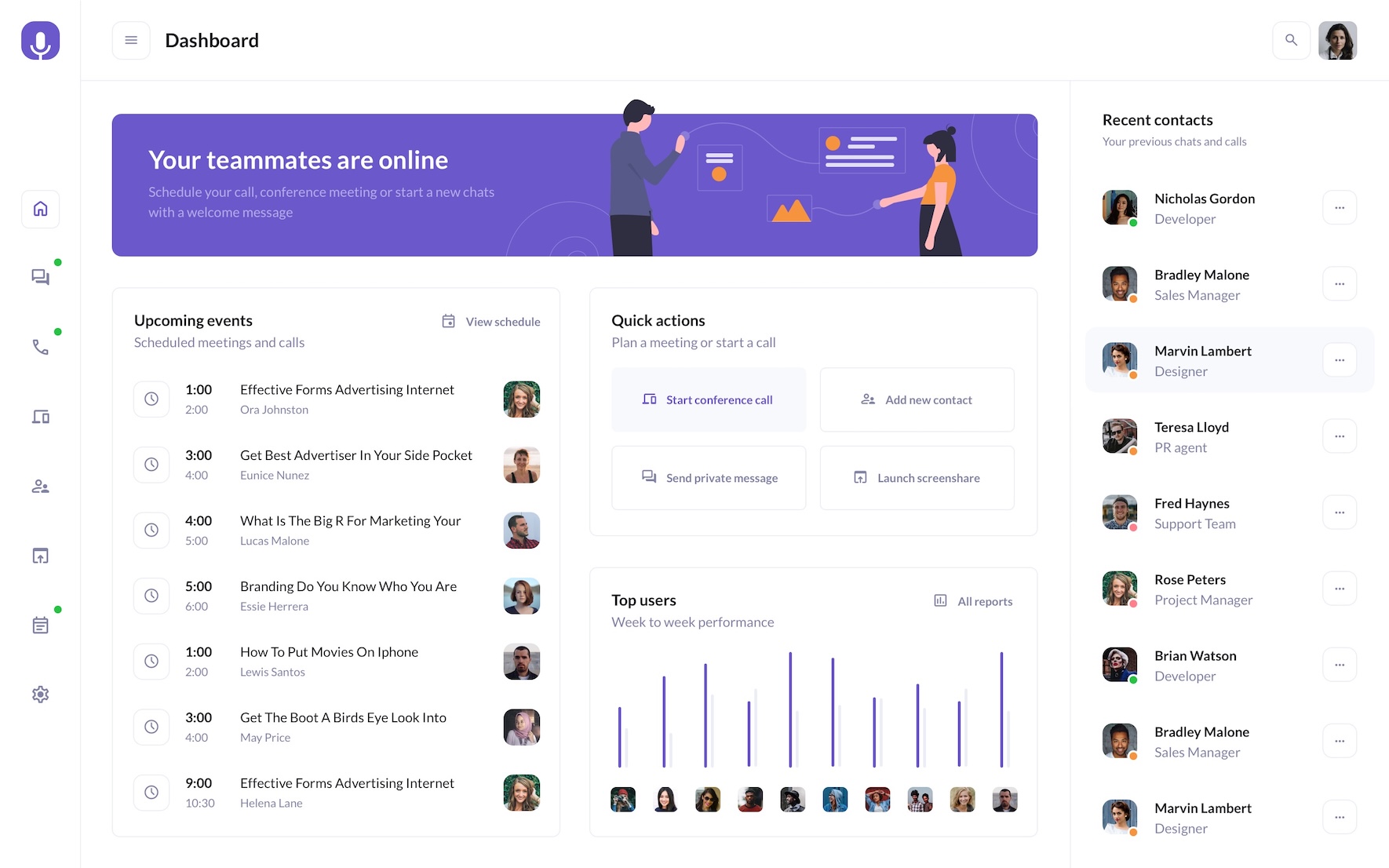
Task: Expand Fred Haynes contact actions menu
Action: pos(1340,512)
